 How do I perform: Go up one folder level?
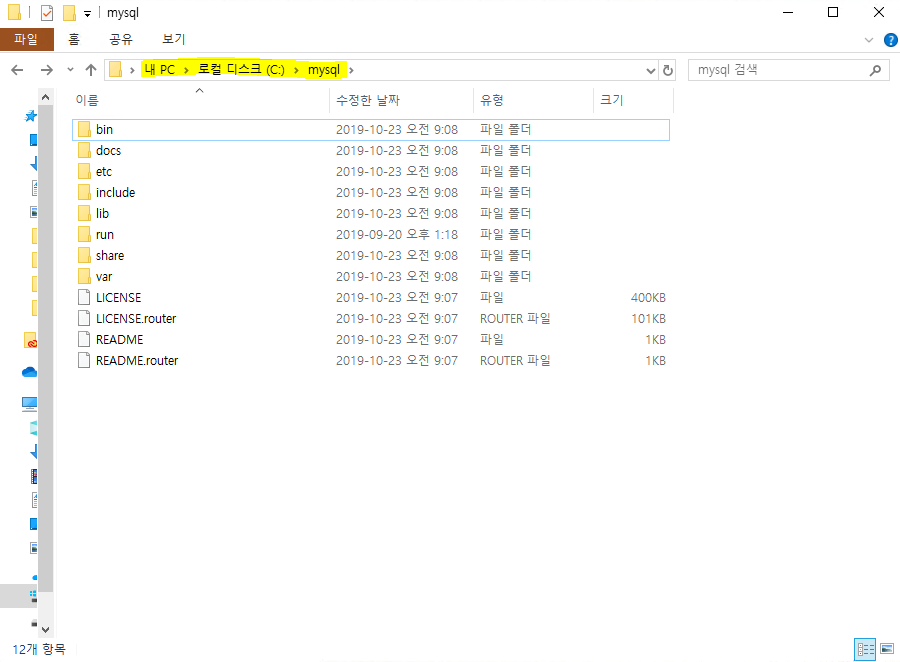(x=91, y=70)
